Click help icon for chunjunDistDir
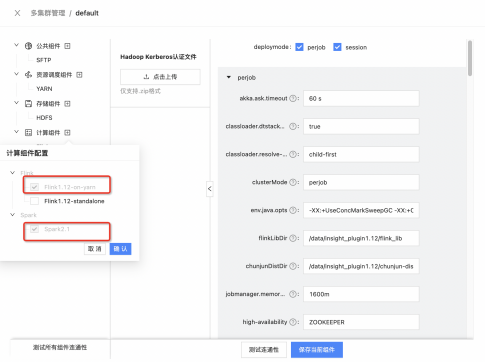This screenshot has height=362, width=485. [293, 266]
